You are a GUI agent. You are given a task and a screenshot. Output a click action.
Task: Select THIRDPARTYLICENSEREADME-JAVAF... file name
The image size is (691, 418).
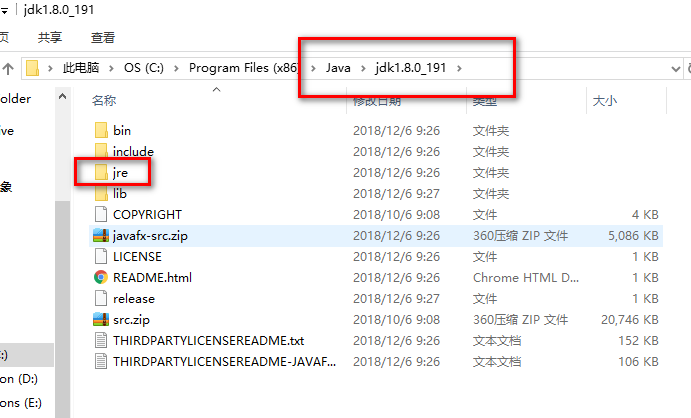coord(224,362)
